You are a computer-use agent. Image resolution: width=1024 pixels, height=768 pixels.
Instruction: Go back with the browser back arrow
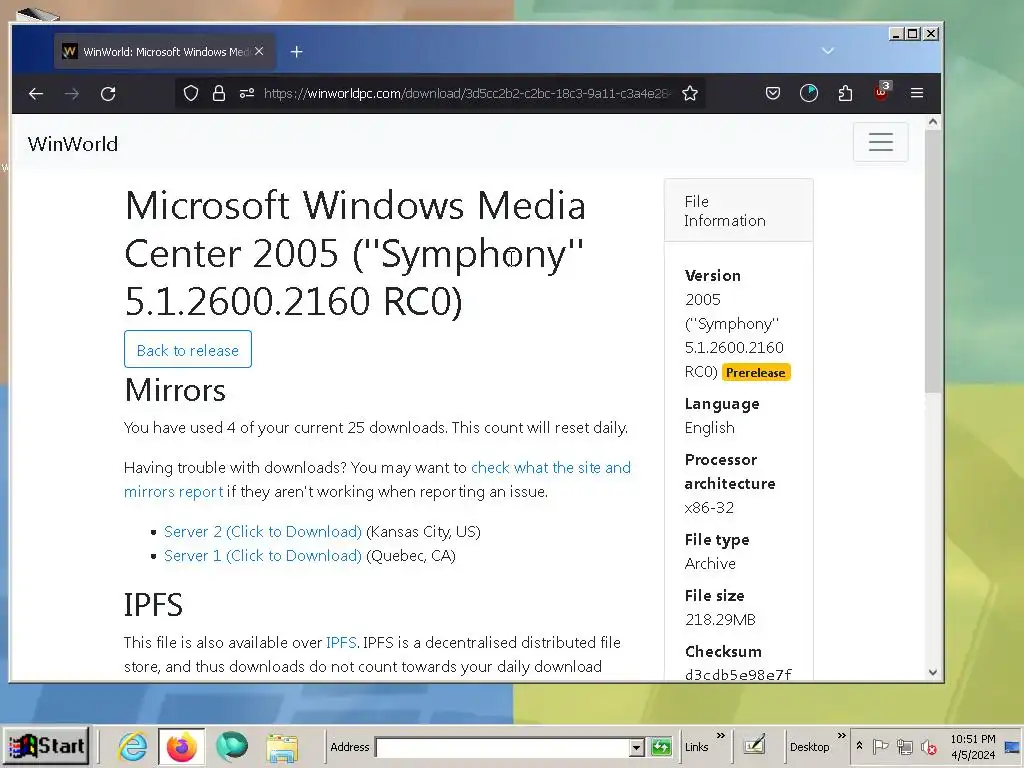coord(36,93)
